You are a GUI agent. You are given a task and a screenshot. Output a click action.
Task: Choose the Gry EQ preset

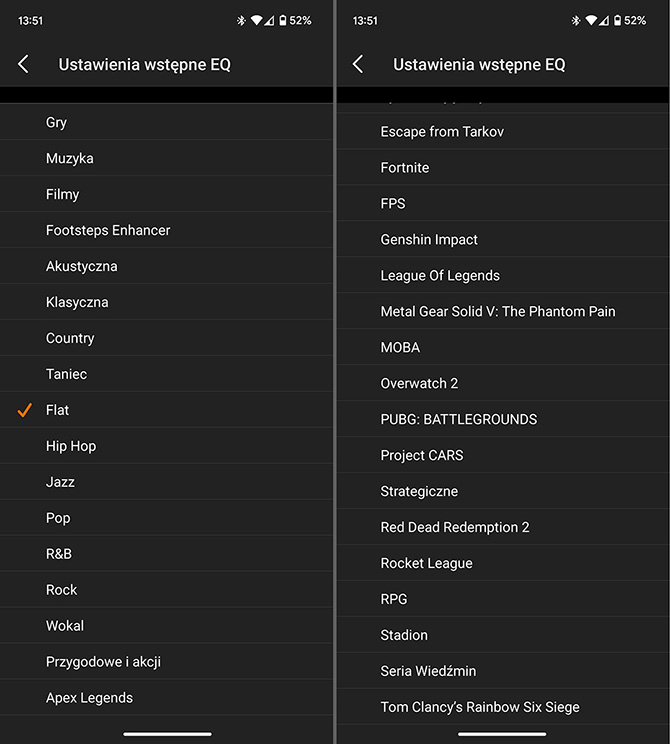click(167, 122)
